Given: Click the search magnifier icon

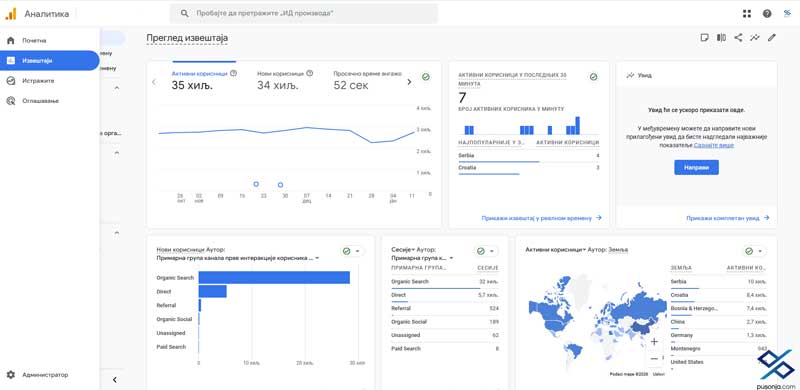Looking at the screenshot, I should (185, 14).
